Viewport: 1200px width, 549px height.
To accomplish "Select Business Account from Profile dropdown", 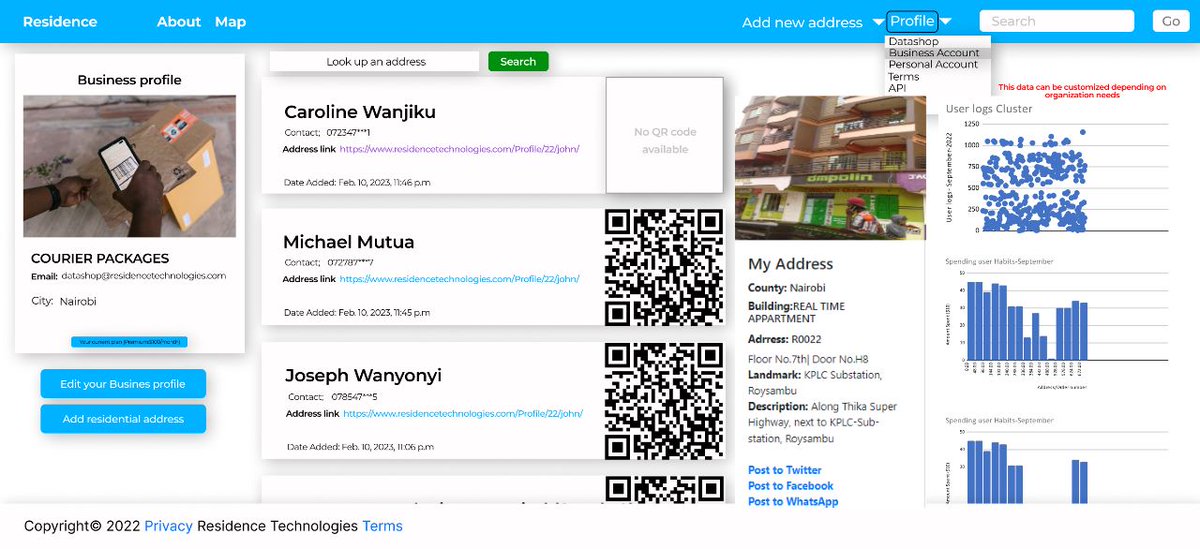I will (934, 53).
